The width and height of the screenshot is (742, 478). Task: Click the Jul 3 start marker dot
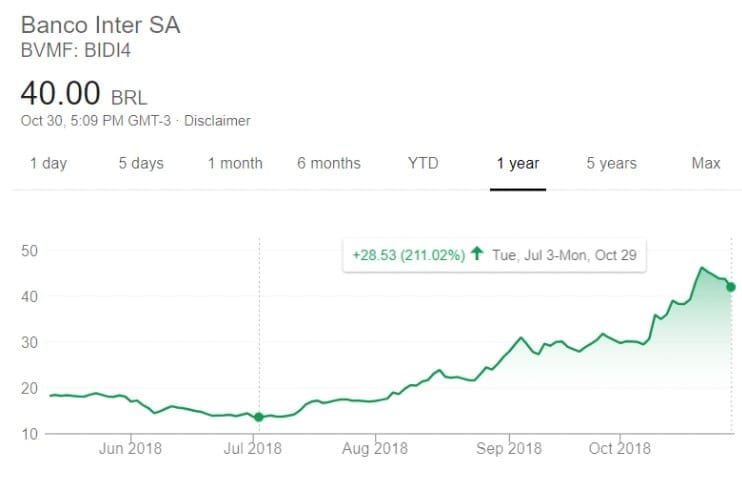[x=259, y=417]
